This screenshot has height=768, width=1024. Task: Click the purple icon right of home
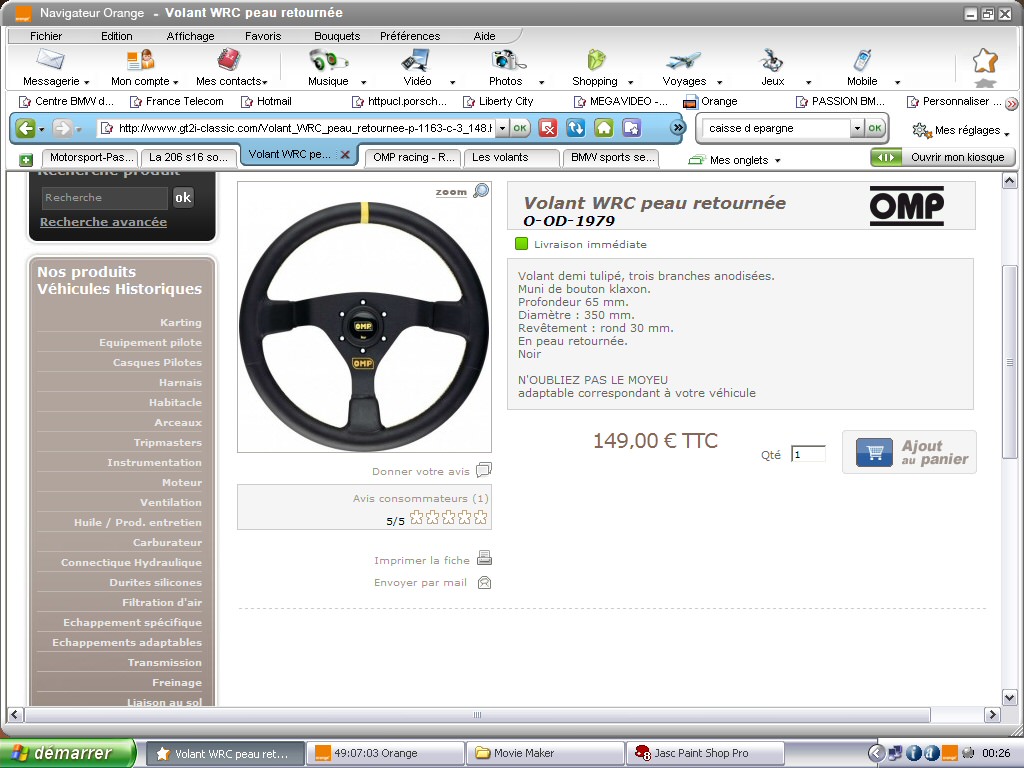632,128
